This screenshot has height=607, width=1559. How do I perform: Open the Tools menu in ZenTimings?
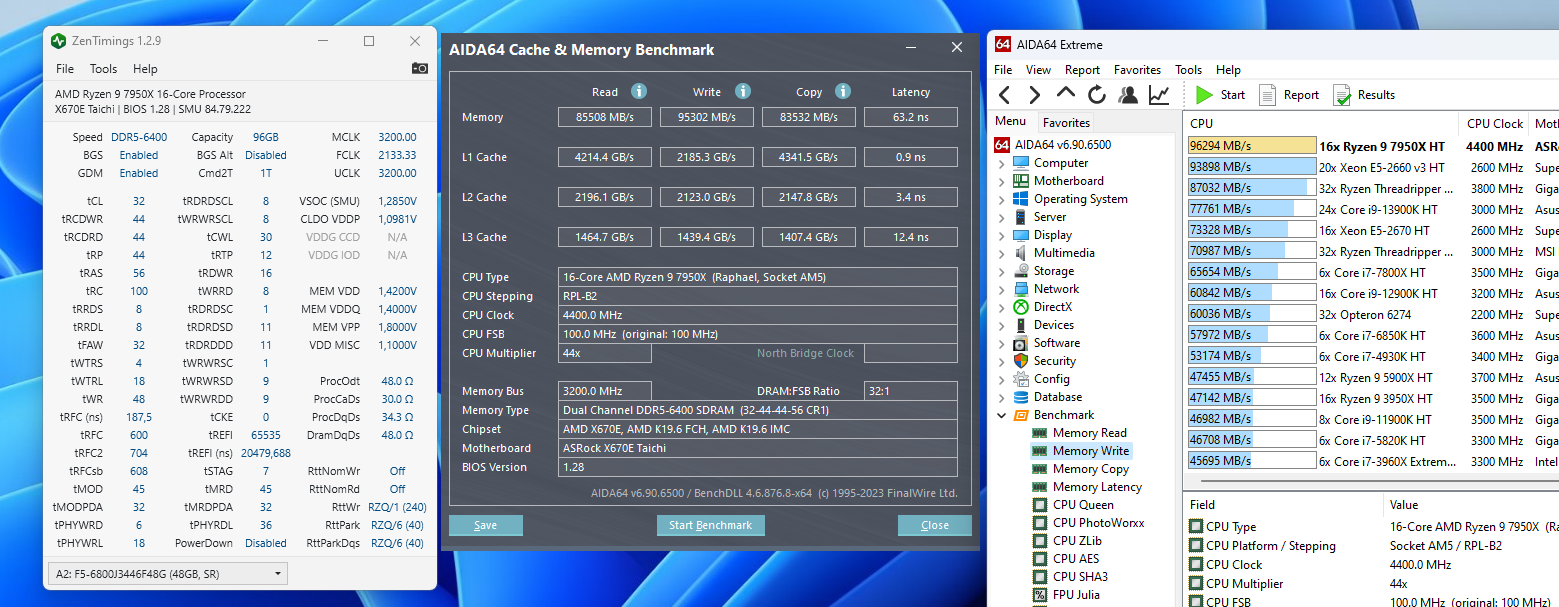pos(104,69)
